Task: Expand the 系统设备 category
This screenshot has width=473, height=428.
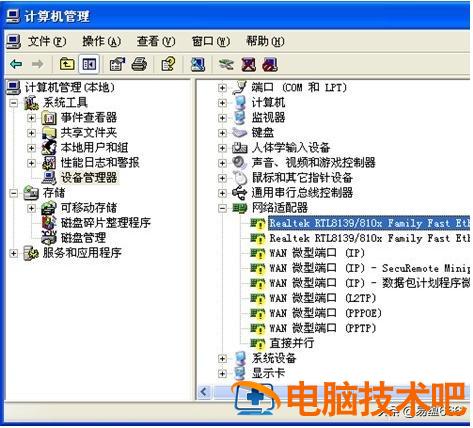Action: click(222, 359)
